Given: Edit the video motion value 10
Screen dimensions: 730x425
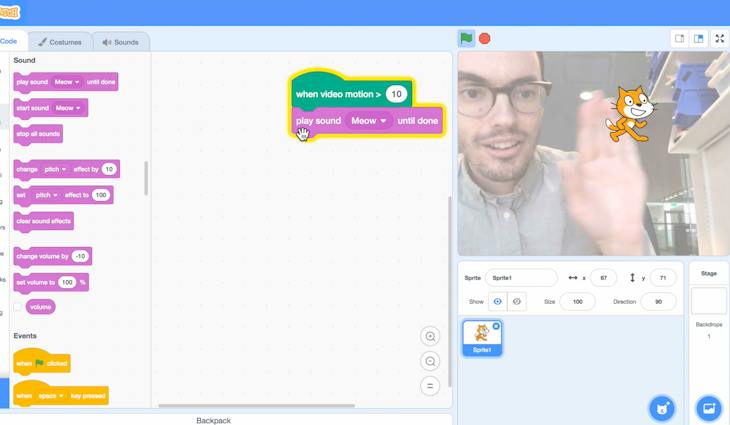Looking at the screenshot, I should click(x=396, y=94).
